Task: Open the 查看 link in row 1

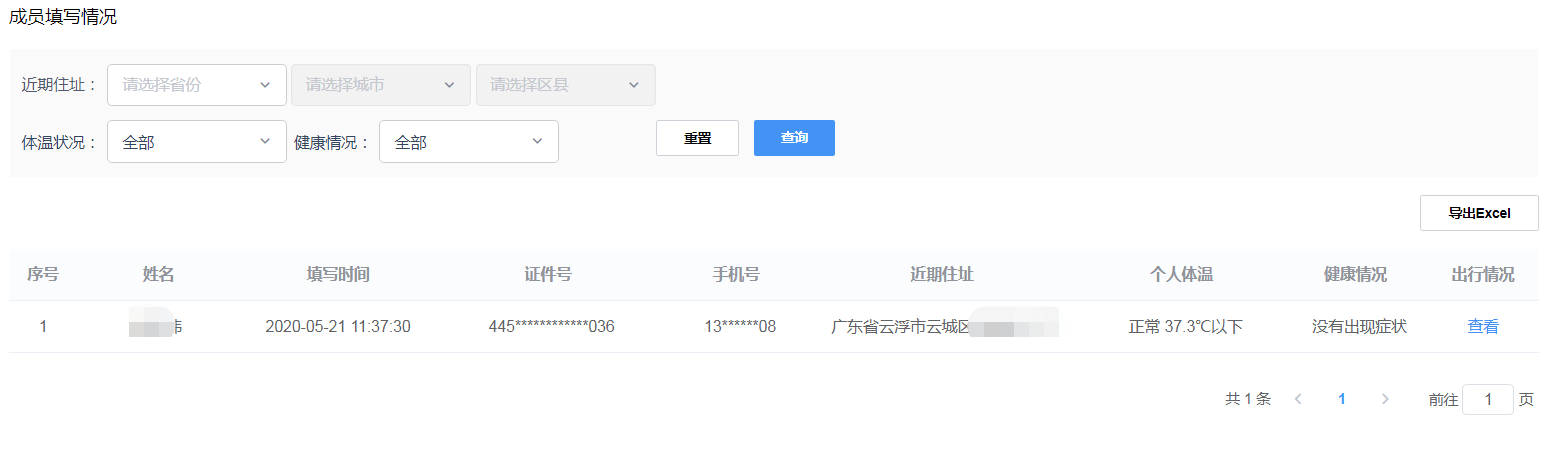Action: tap(1482, 326)
